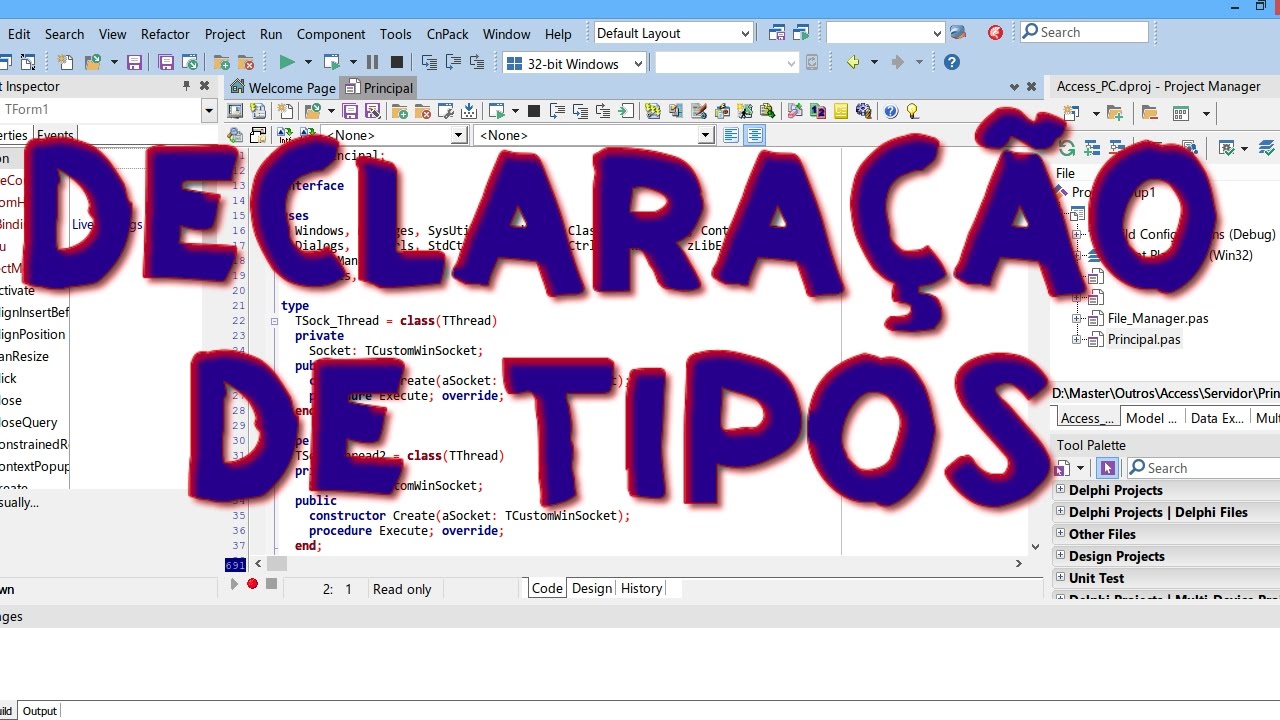Click the blue Help question mark icon
1280x720 pixels.
(x=952, y=62)
